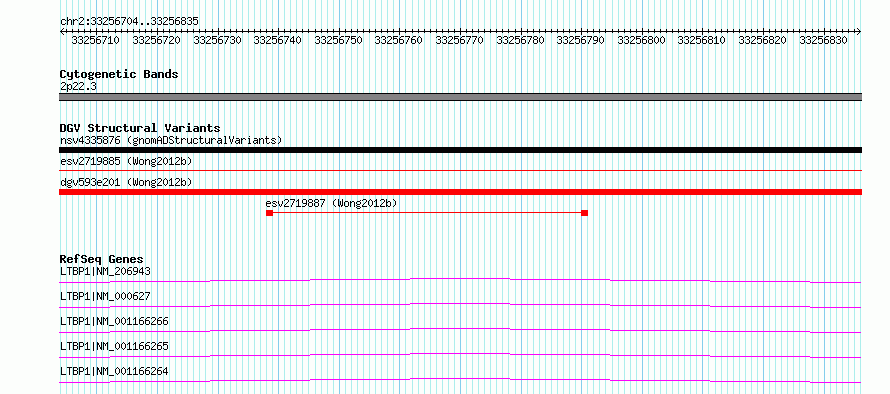Click ruler position 33256760
The image size is (890, 394).
[398, 40]
